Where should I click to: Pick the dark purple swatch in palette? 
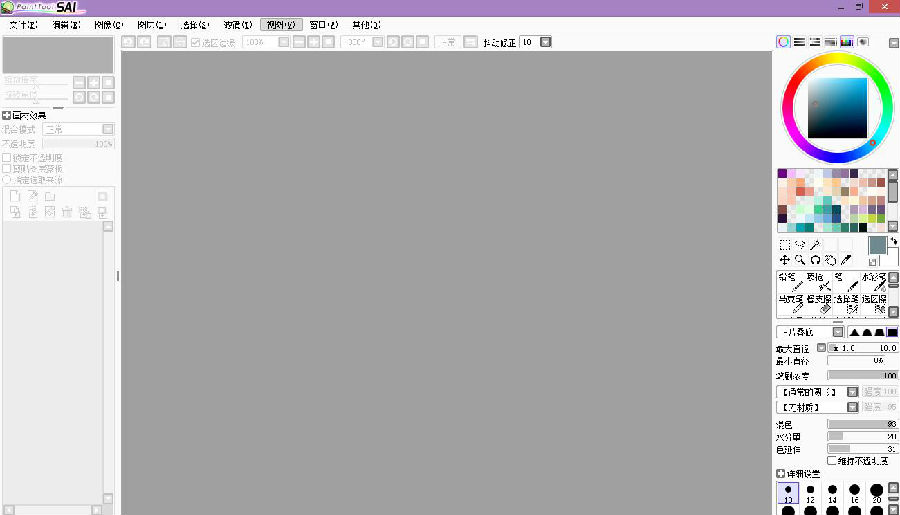[783, 174]
